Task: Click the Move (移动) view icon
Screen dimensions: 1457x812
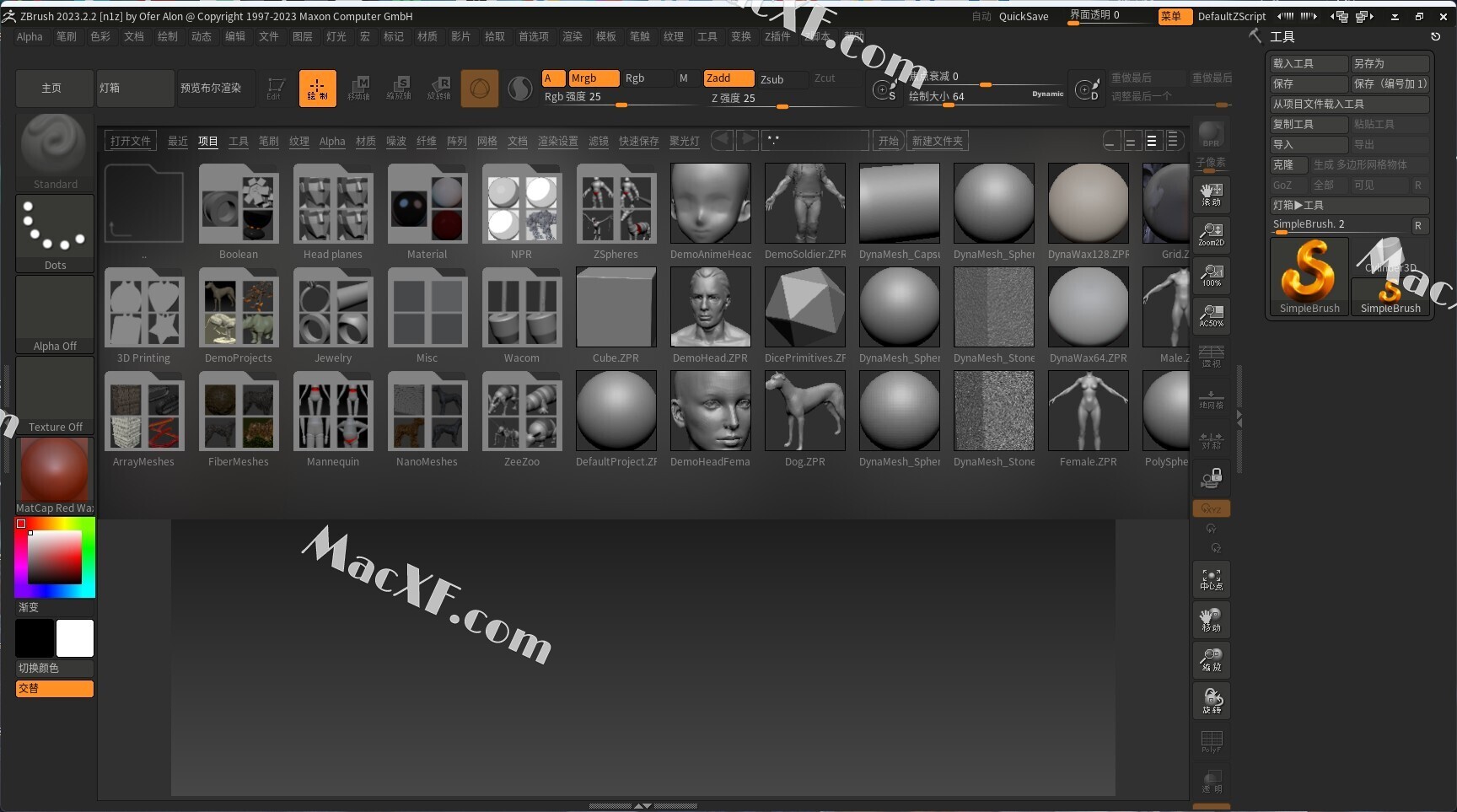Action: (x=1212, y=620)
